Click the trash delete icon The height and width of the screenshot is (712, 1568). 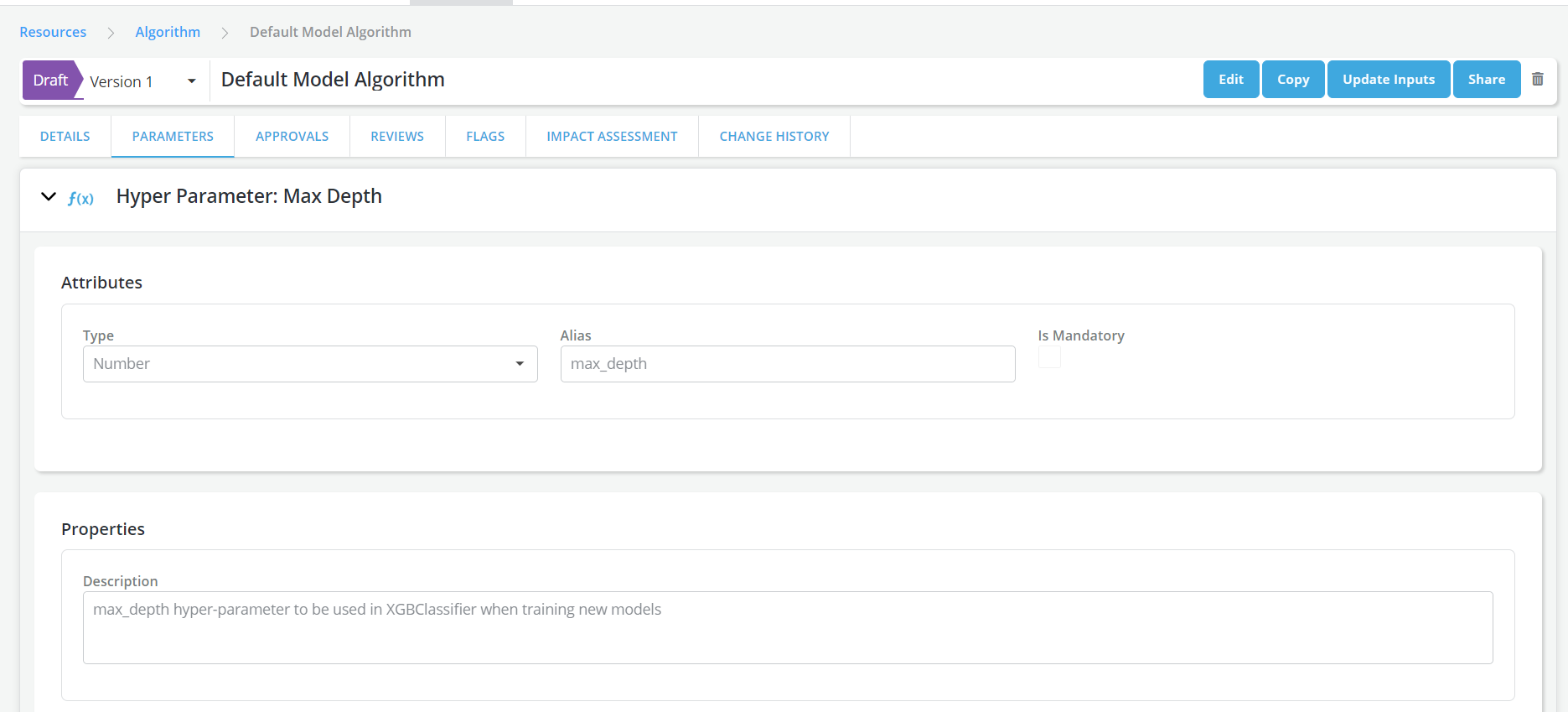(x=1537, y=79)
